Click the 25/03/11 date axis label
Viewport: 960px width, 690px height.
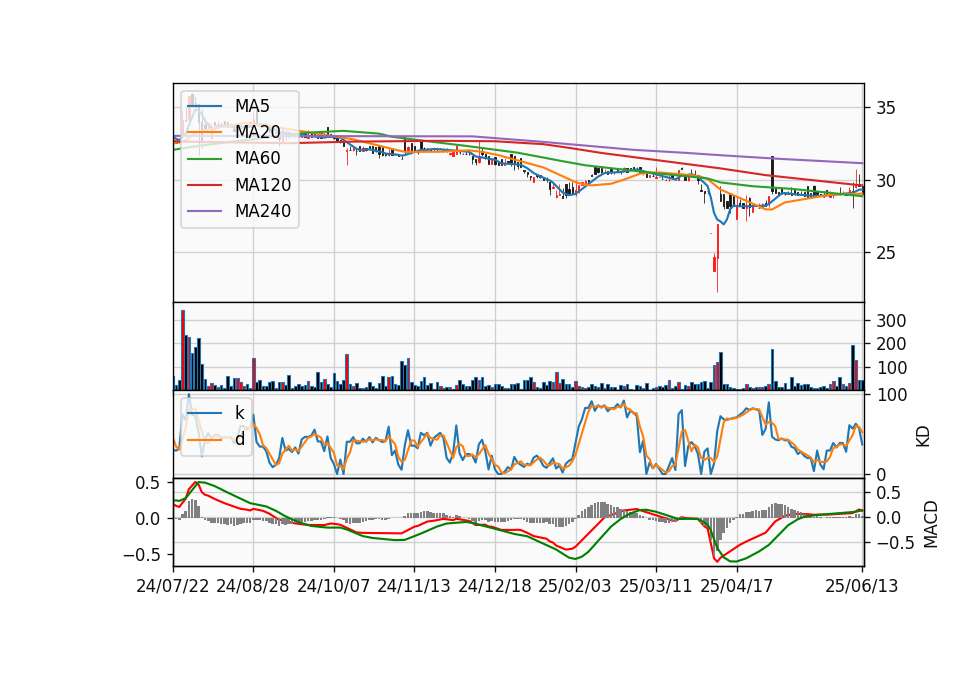(x=656, y=586)
